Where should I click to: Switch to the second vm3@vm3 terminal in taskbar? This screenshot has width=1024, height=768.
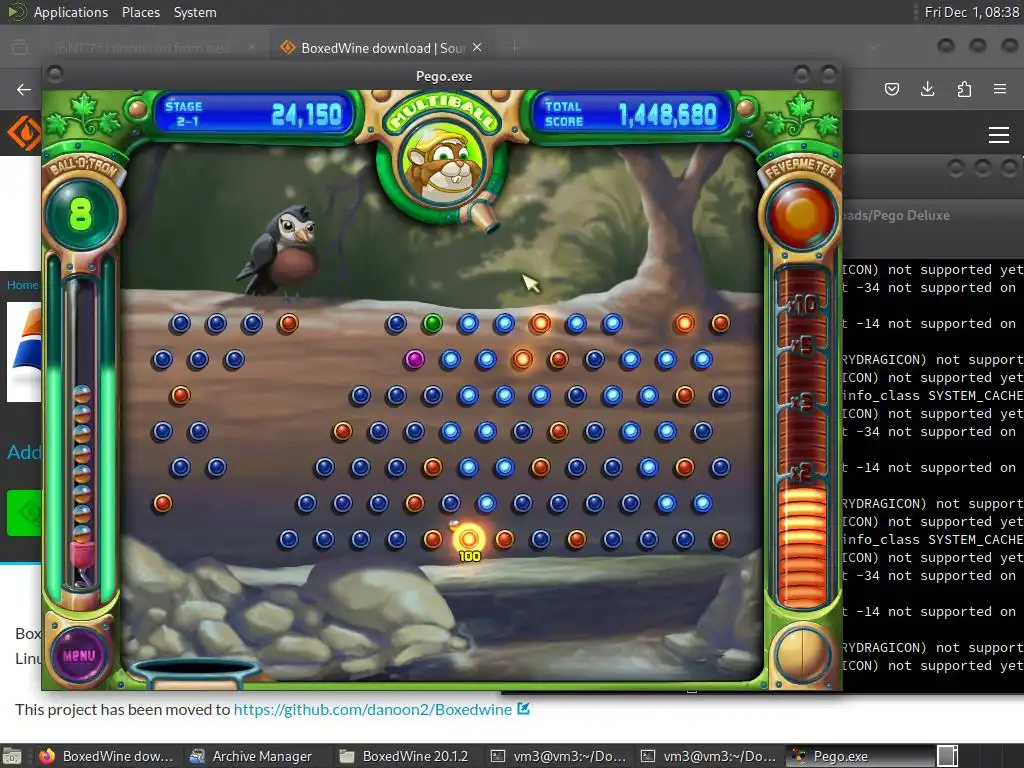tap(709, 756)
